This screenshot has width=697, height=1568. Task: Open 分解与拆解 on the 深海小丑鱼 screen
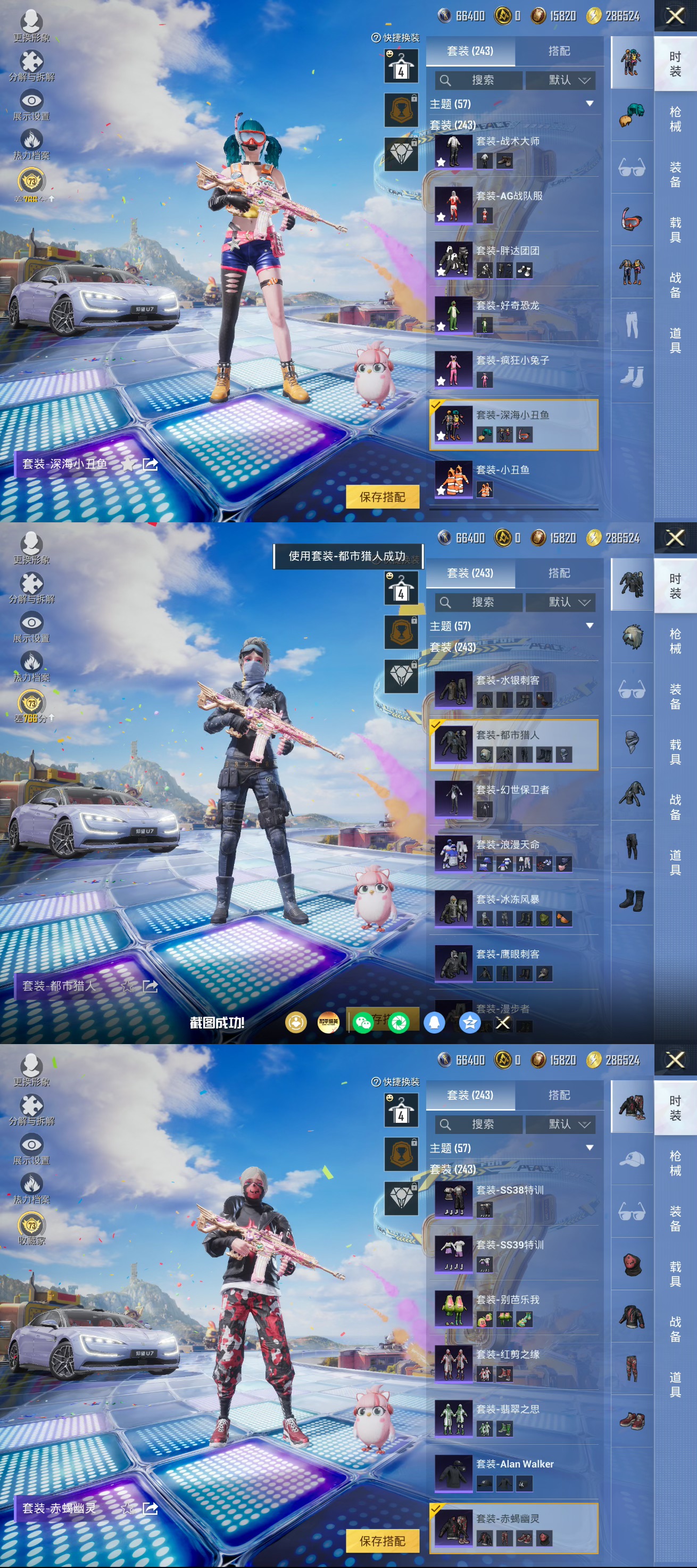click(31, 66)
